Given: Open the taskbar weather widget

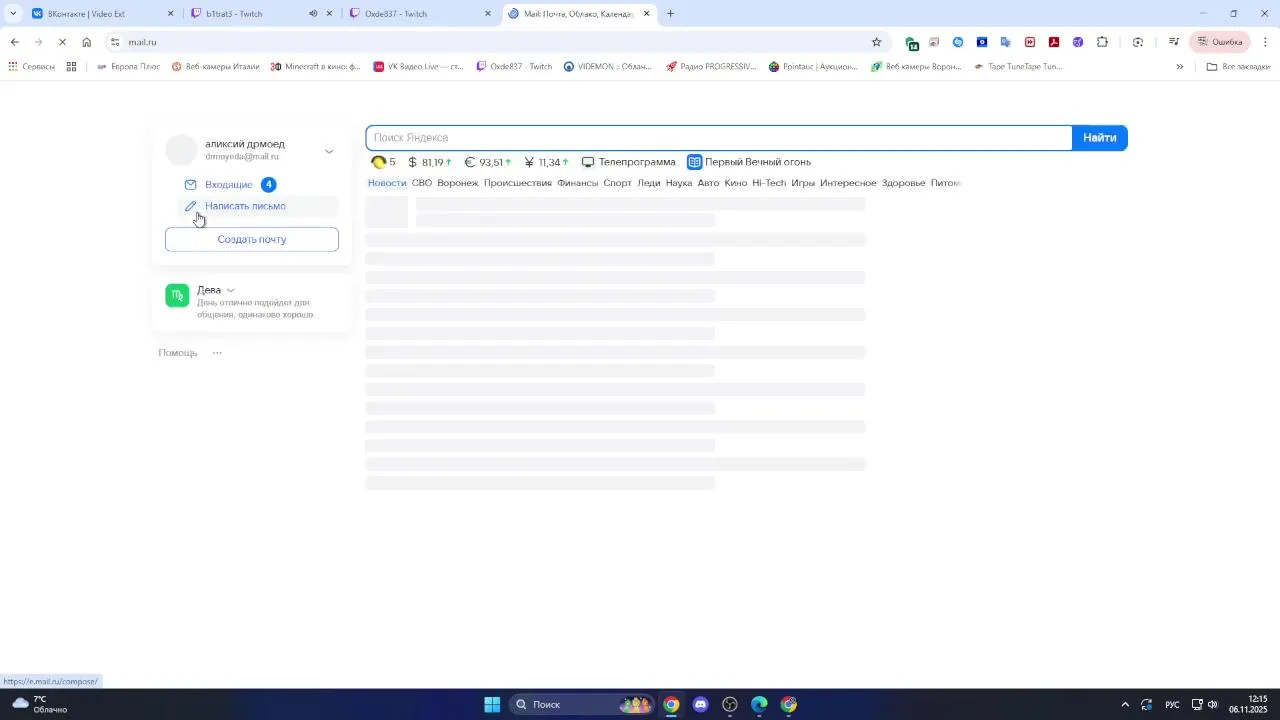Looking at the screenshot, I should point(40,704).
